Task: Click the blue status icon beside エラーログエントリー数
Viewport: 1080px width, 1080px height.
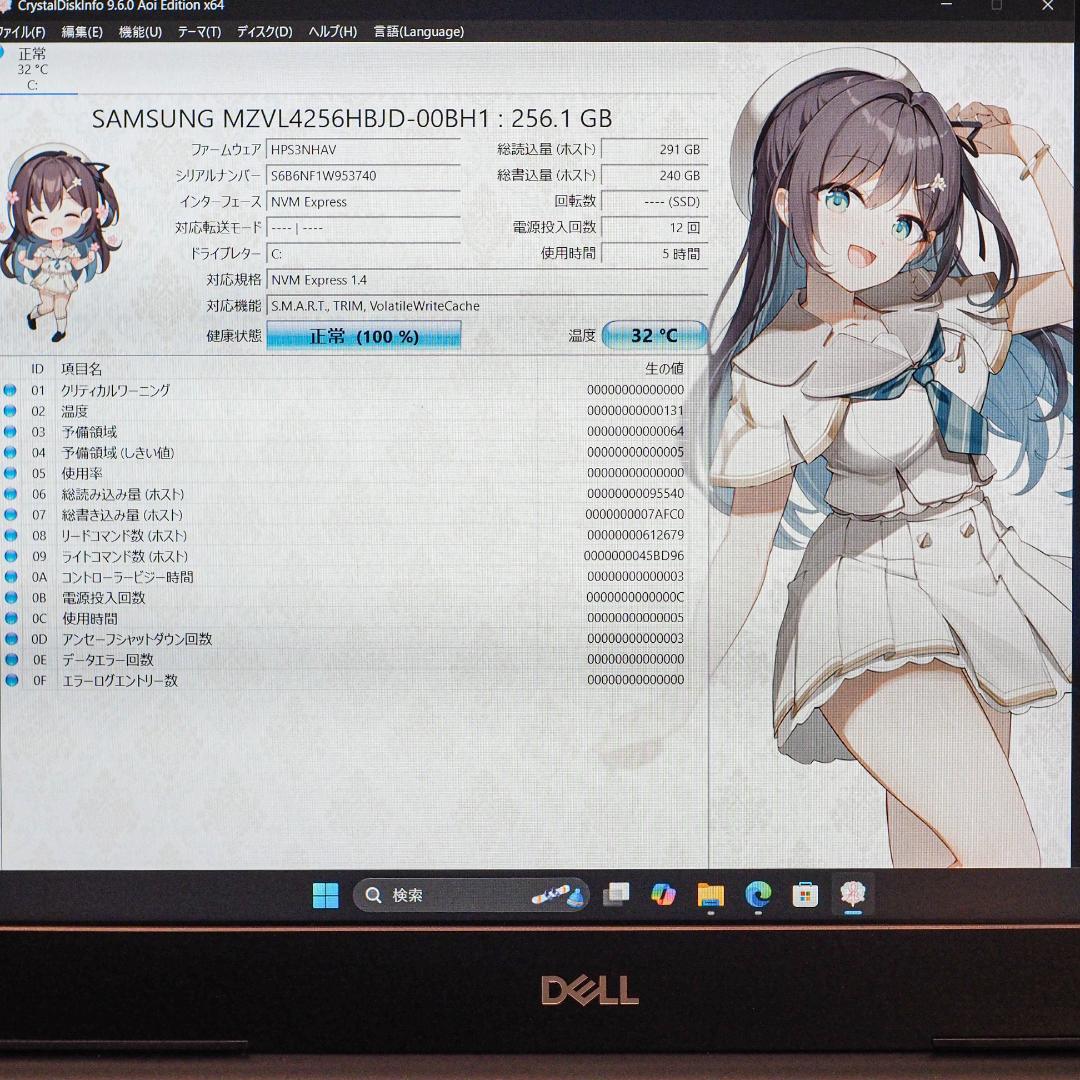Action: coord(10,680)
